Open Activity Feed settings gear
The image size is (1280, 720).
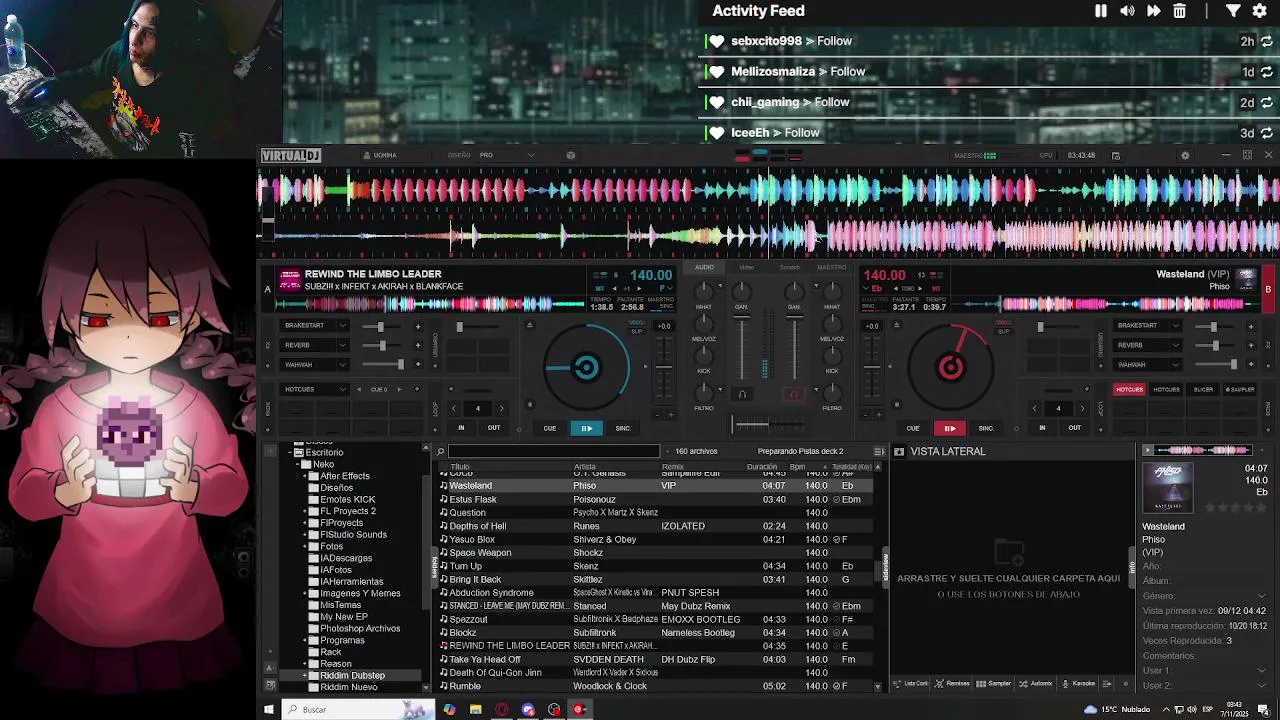tap(1259, 11)
